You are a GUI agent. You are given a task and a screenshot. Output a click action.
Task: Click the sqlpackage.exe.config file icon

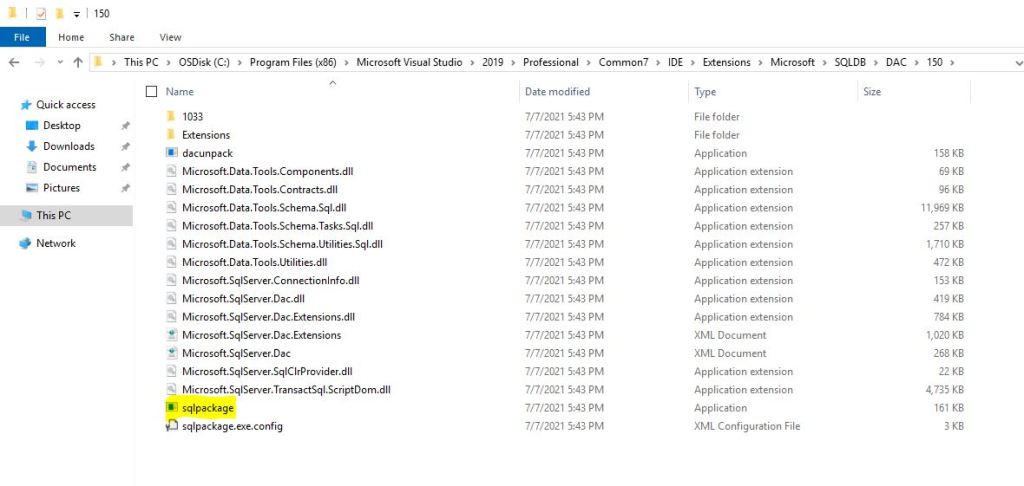172,426
